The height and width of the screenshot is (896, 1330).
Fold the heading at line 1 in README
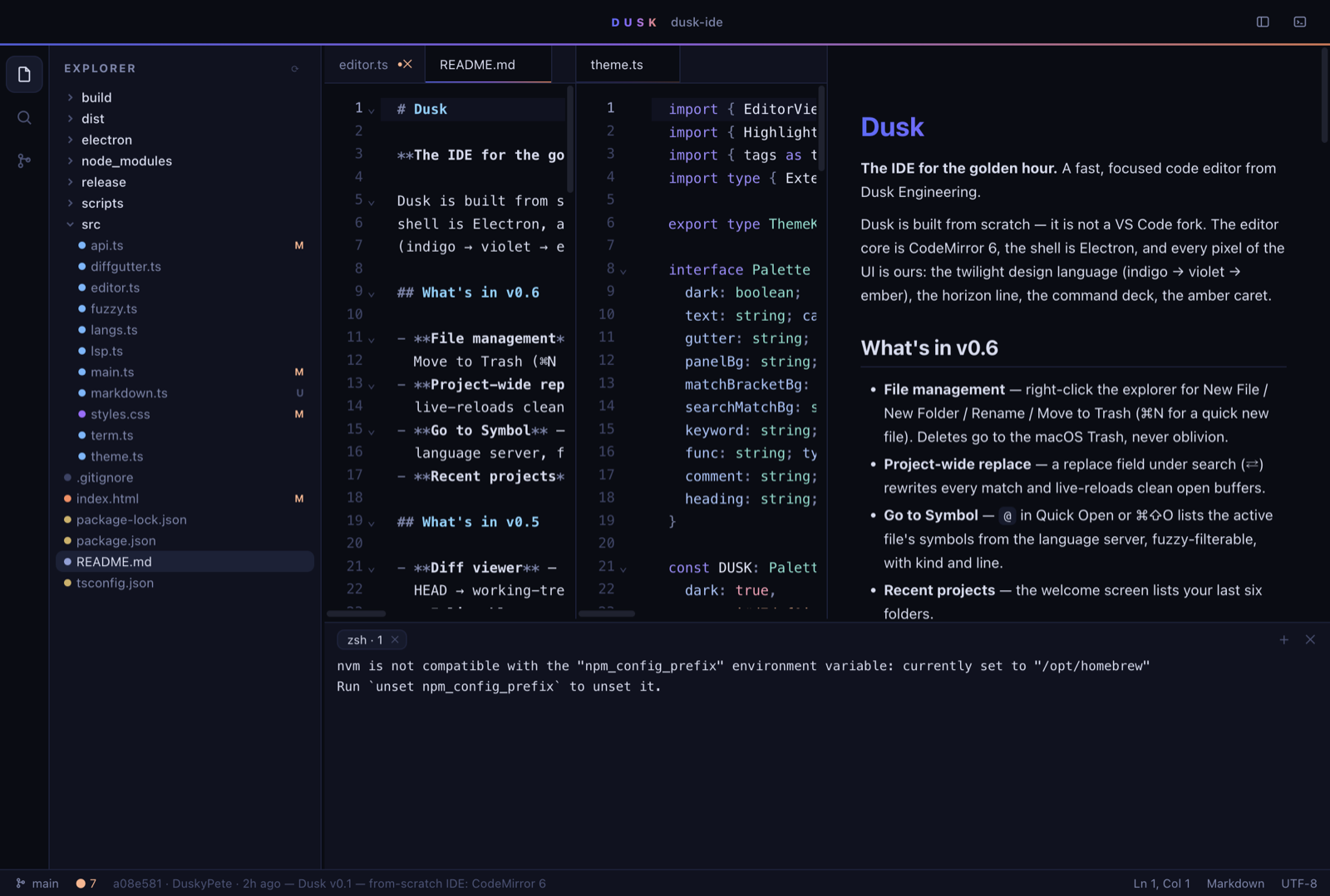(x=372, y=111)
